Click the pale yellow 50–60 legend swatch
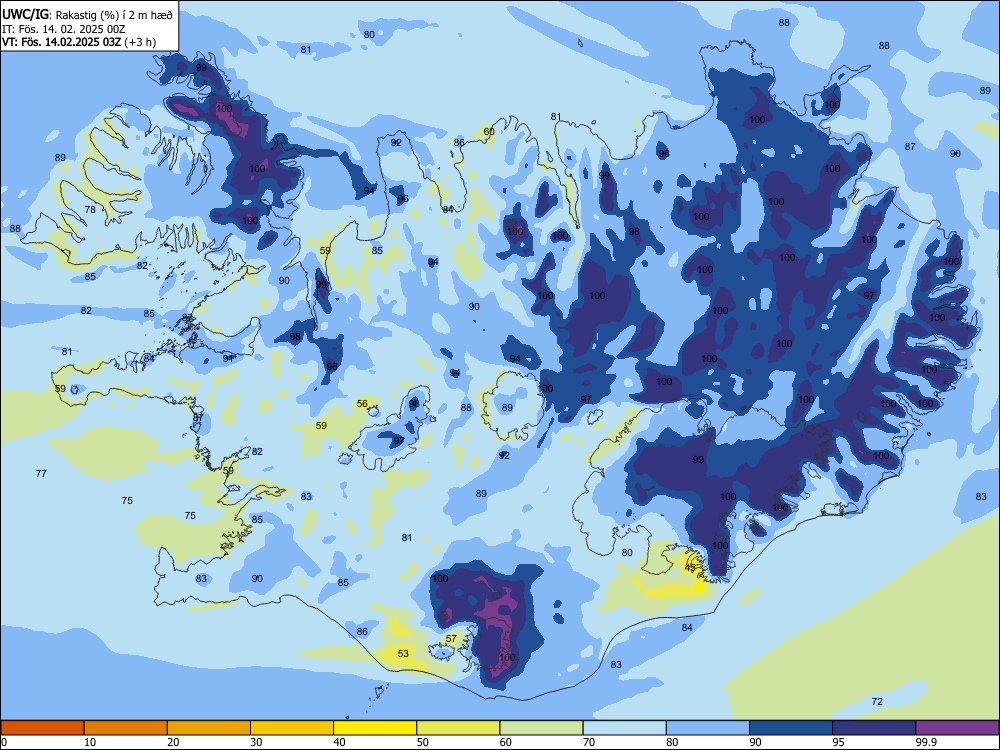1000x750 pixels. (x=458, y=728)
